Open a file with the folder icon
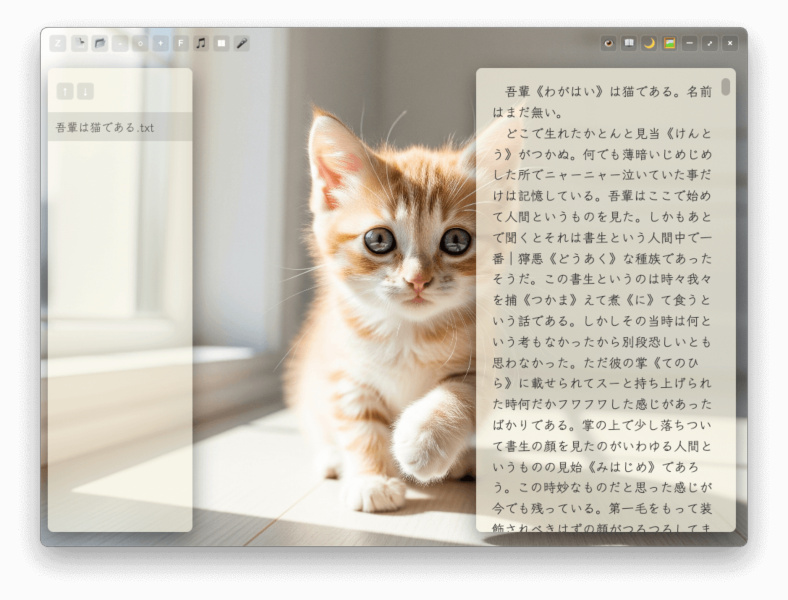 click(100, 44)
